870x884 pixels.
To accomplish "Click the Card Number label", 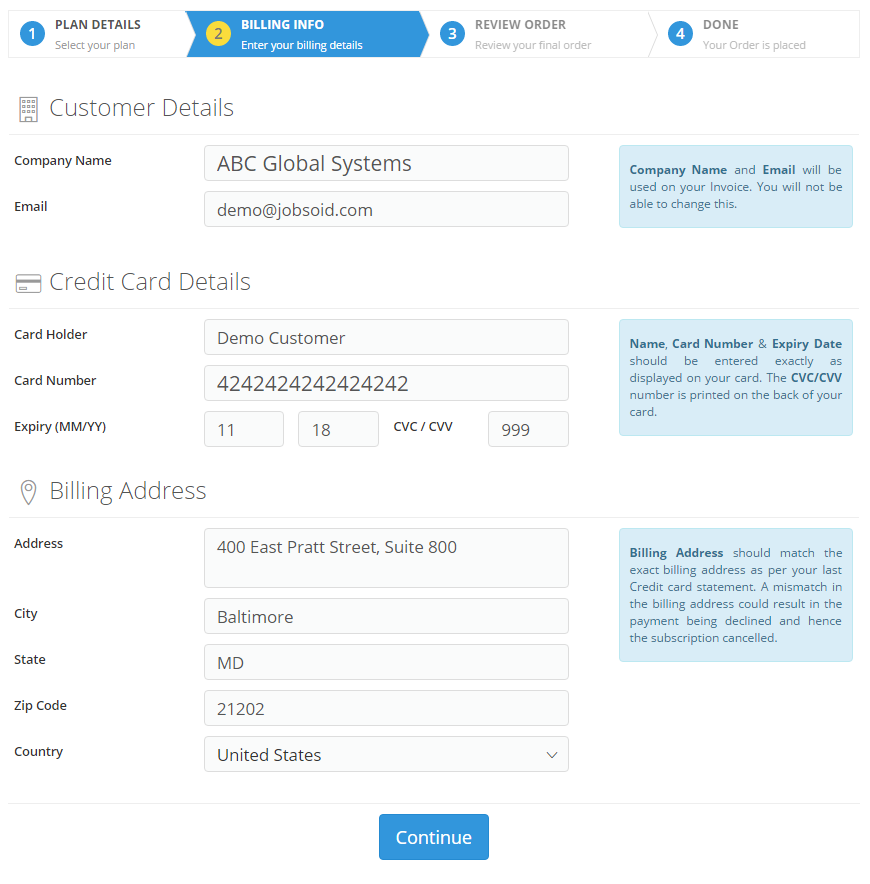I will [x=55, y=381].
